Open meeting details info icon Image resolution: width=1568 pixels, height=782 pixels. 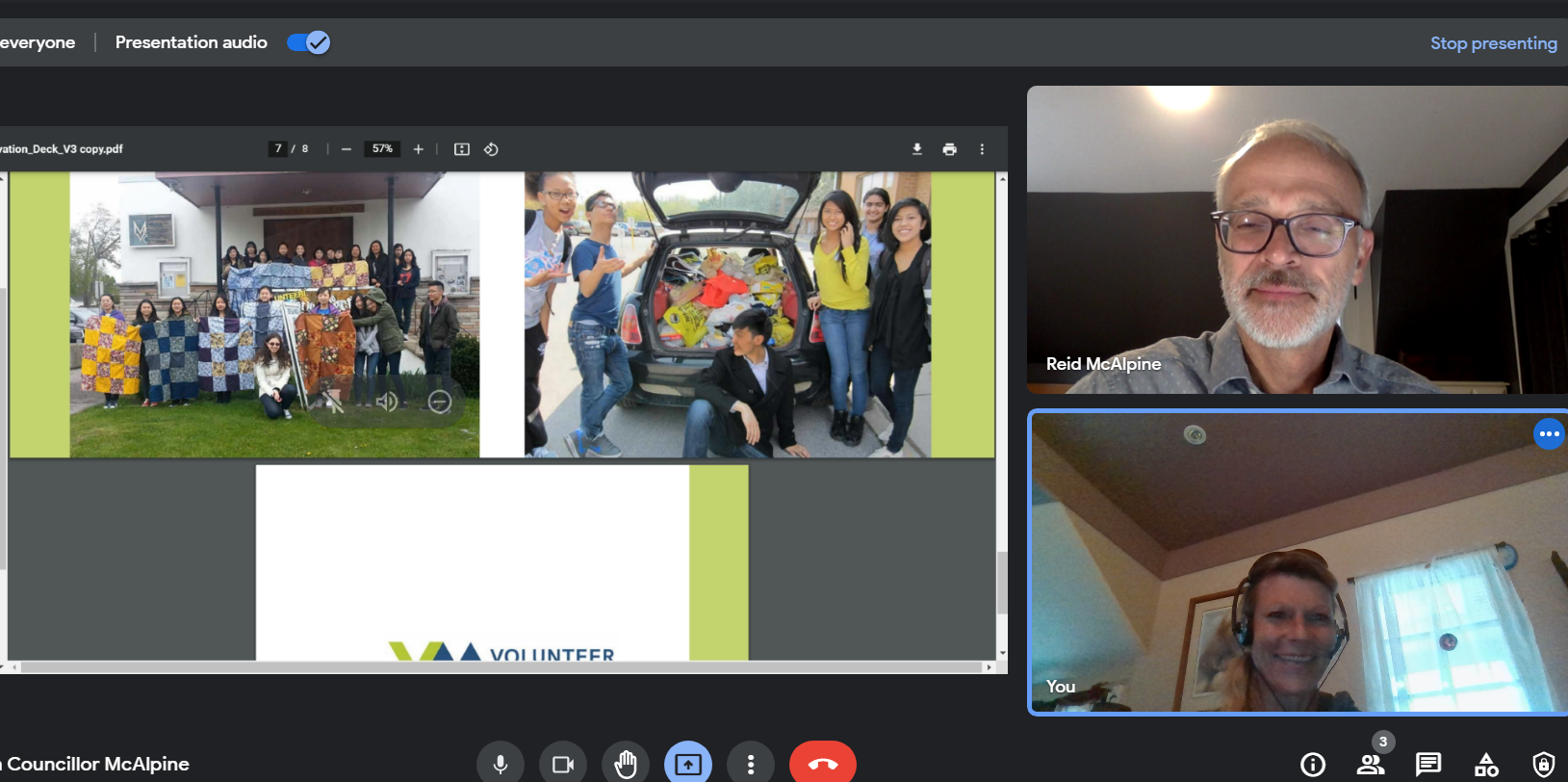click(x=1313, y=765)
